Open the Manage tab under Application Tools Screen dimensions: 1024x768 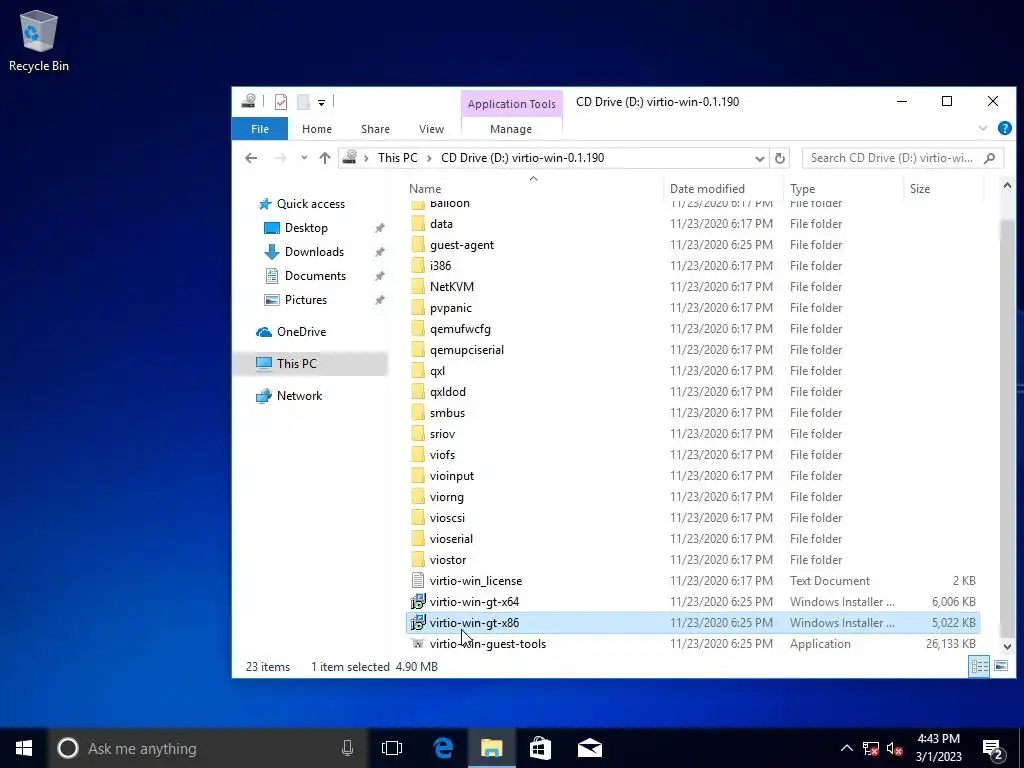(x=511, y=129)
